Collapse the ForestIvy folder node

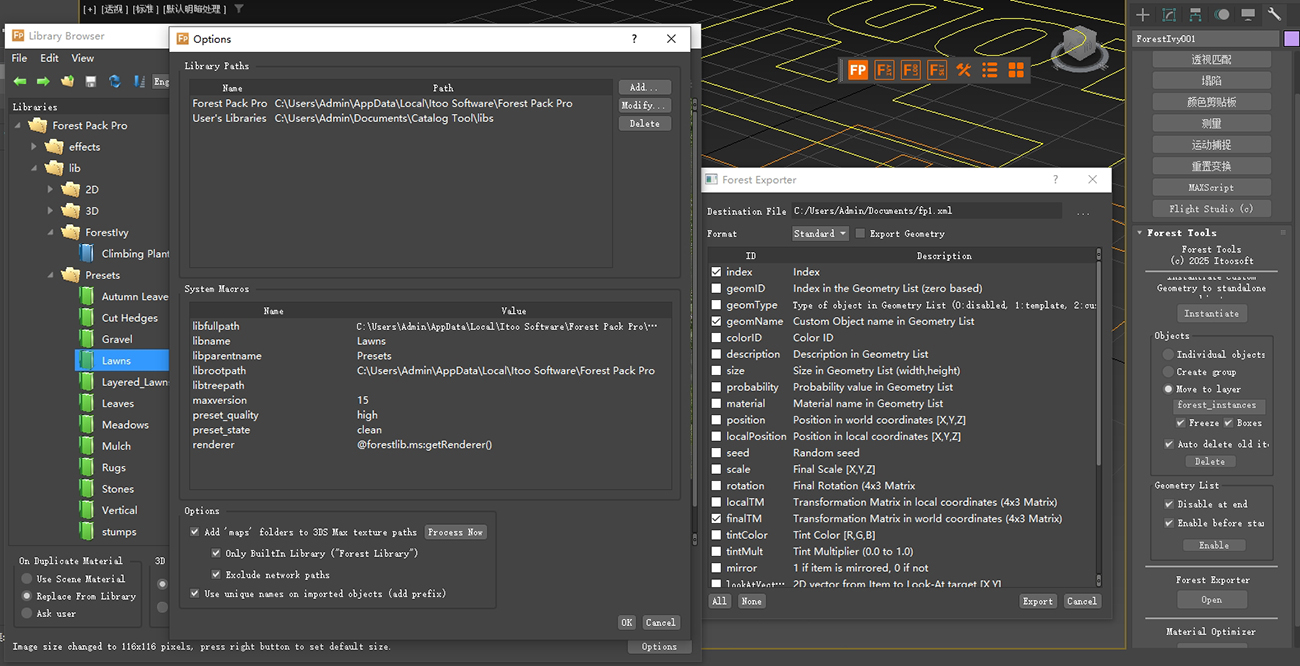coord(51,232)
